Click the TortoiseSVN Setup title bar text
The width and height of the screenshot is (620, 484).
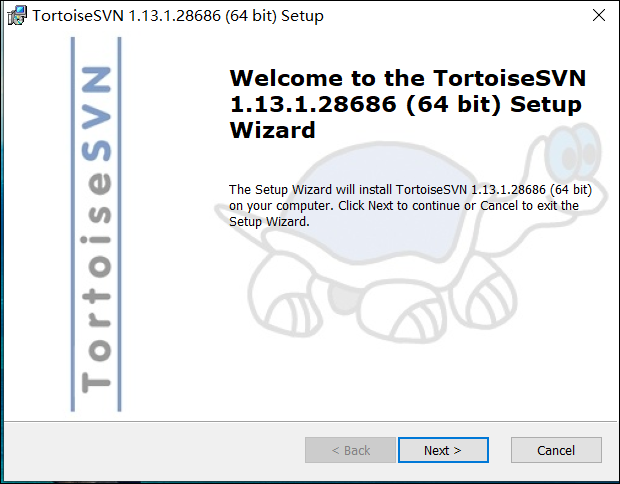(x=178, y=16)
